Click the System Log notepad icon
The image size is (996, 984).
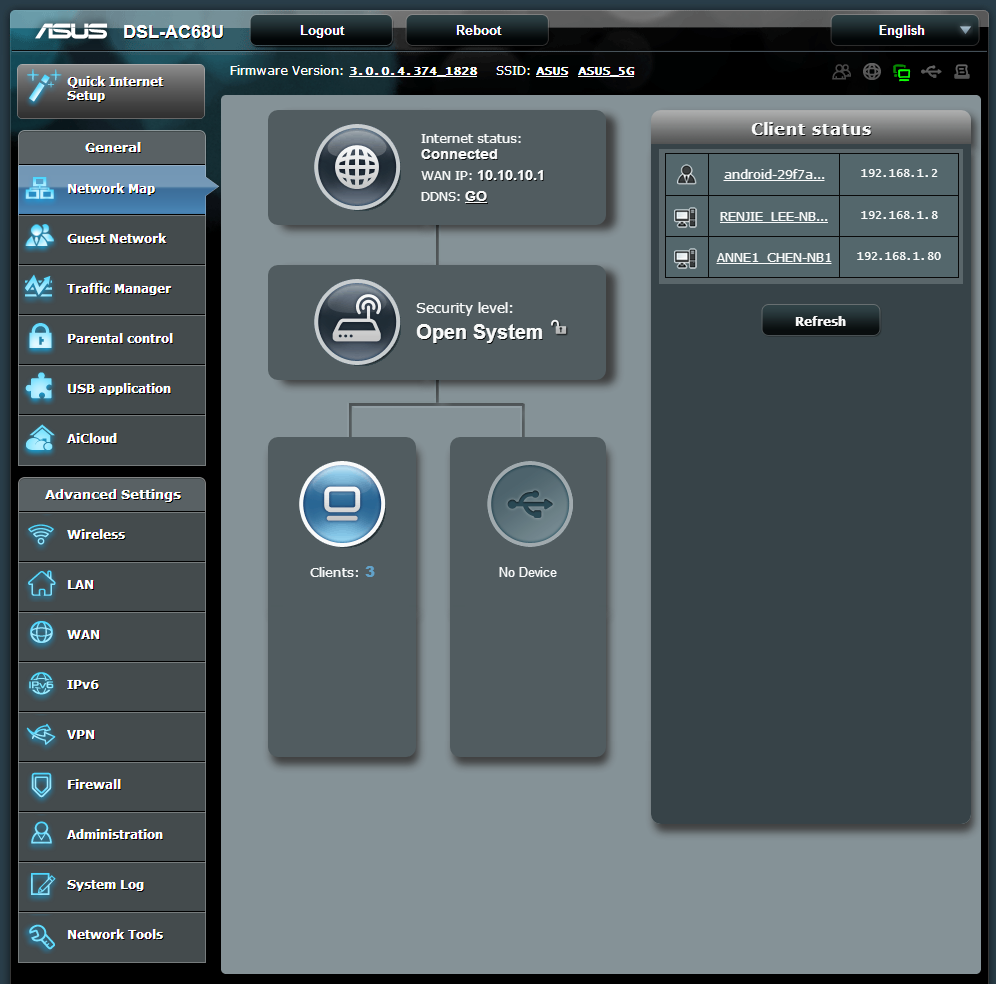(42, 884)
